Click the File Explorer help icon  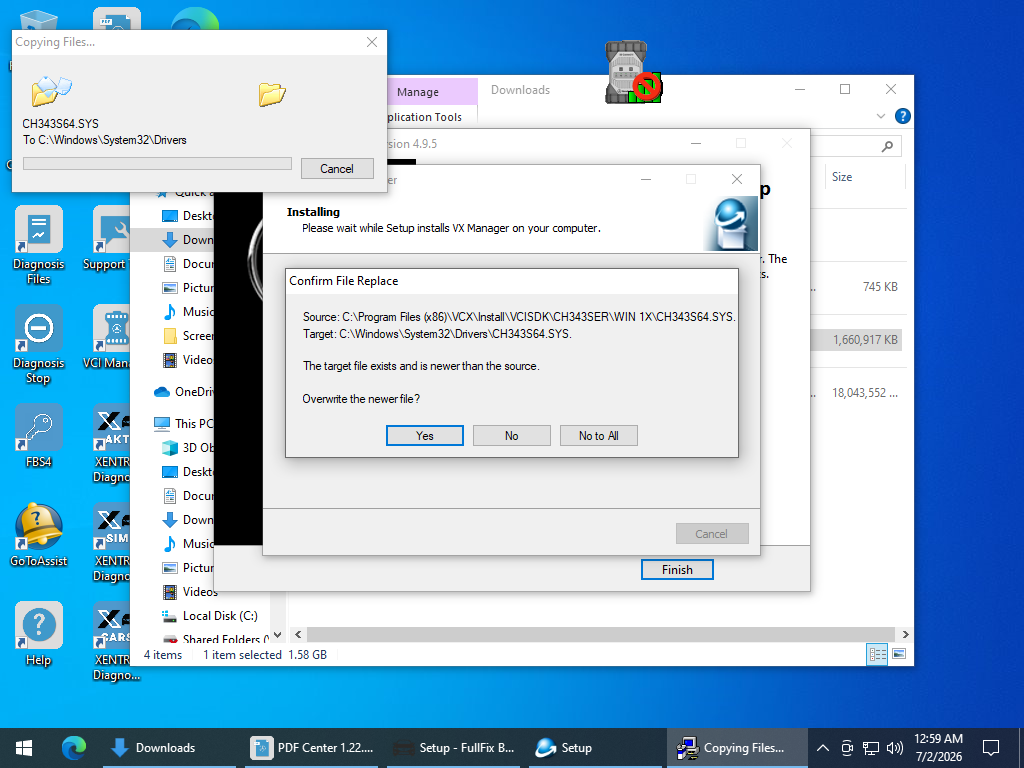click(903, 116)
